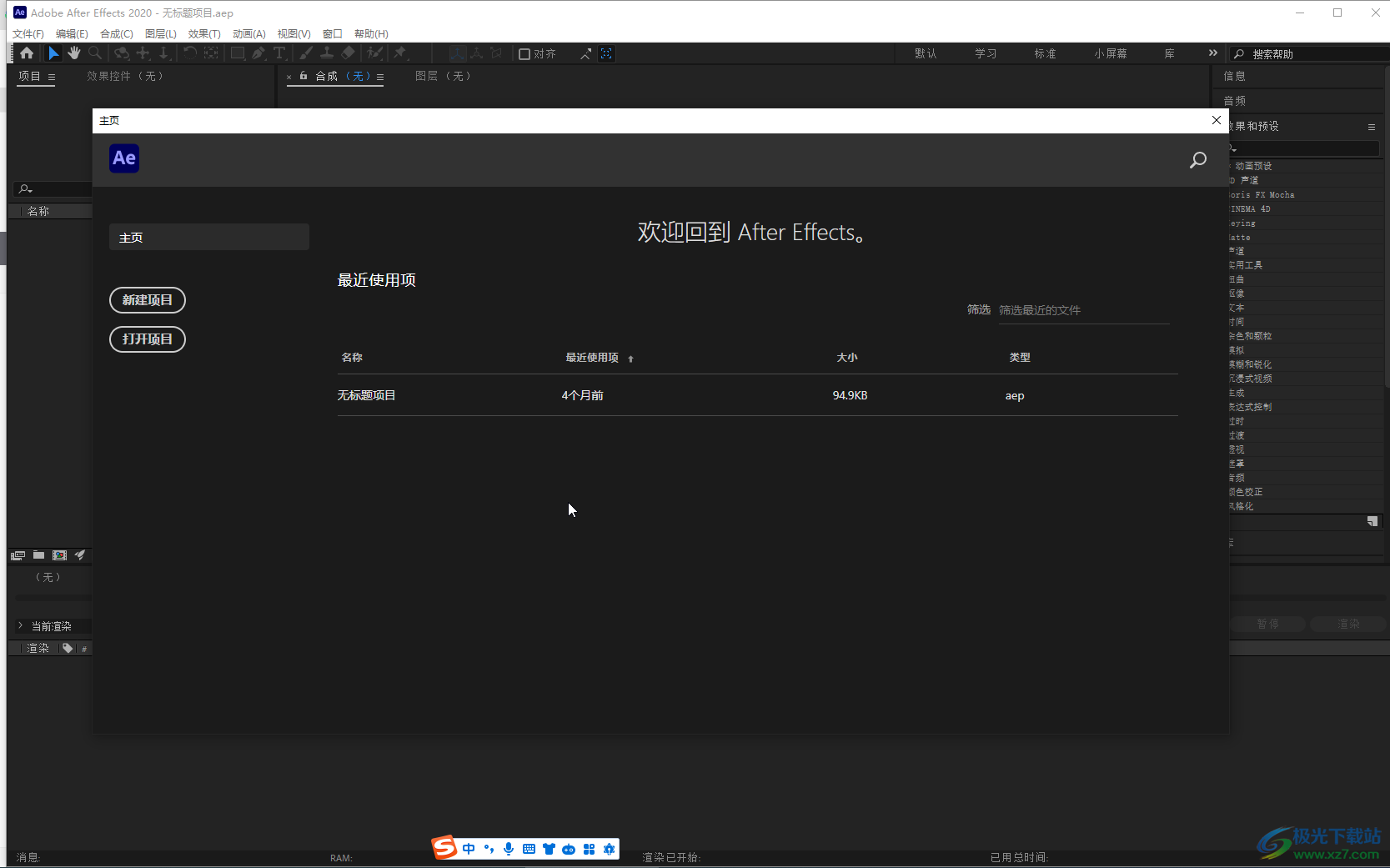The width and height of the screenshot is (1390, 868).
Task: Click the Home icon in the toolbar
Action: point(27,53)
